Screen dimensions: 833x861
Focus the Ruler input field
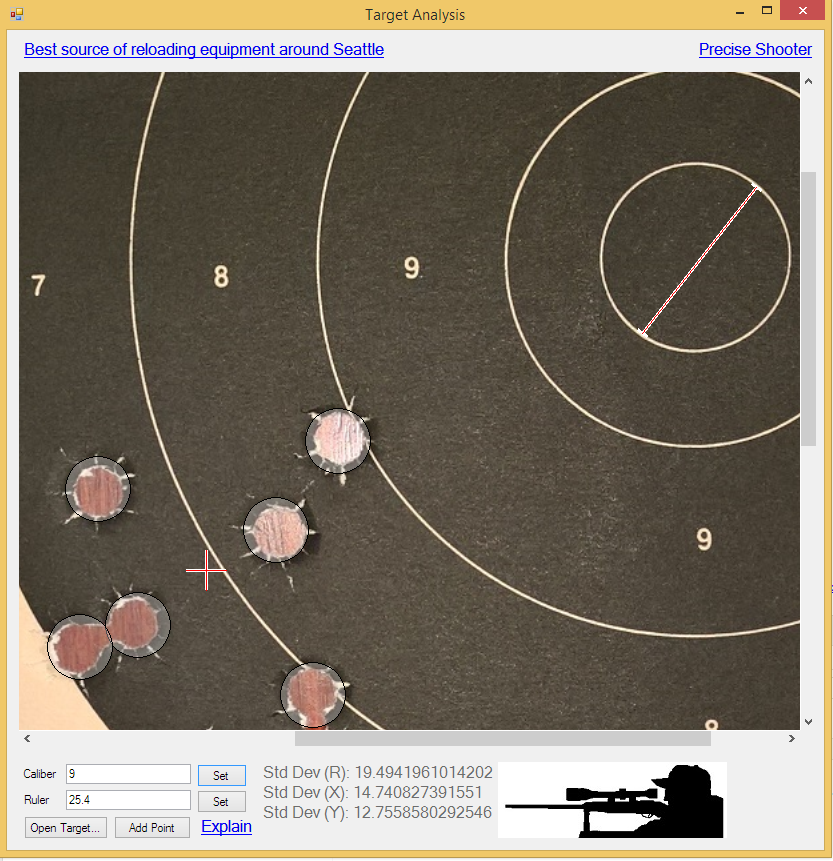click(x=128, y=800)
